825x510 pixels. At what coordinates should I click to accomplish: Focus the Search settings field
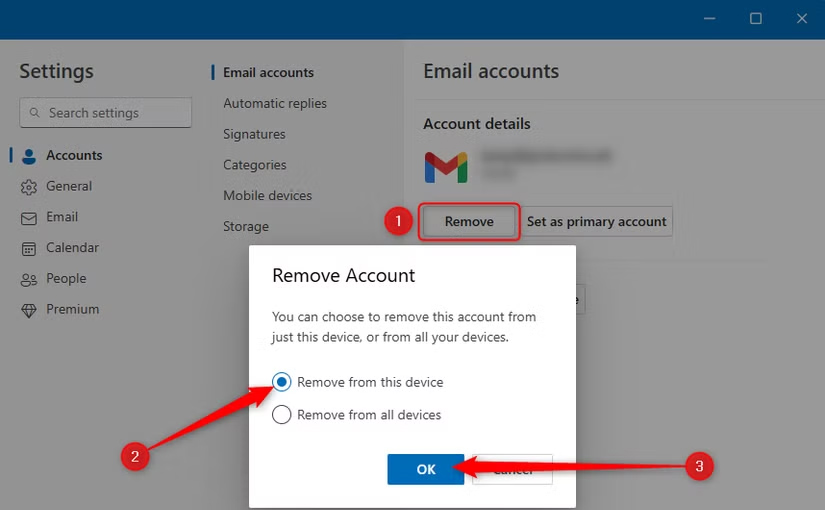105,113
